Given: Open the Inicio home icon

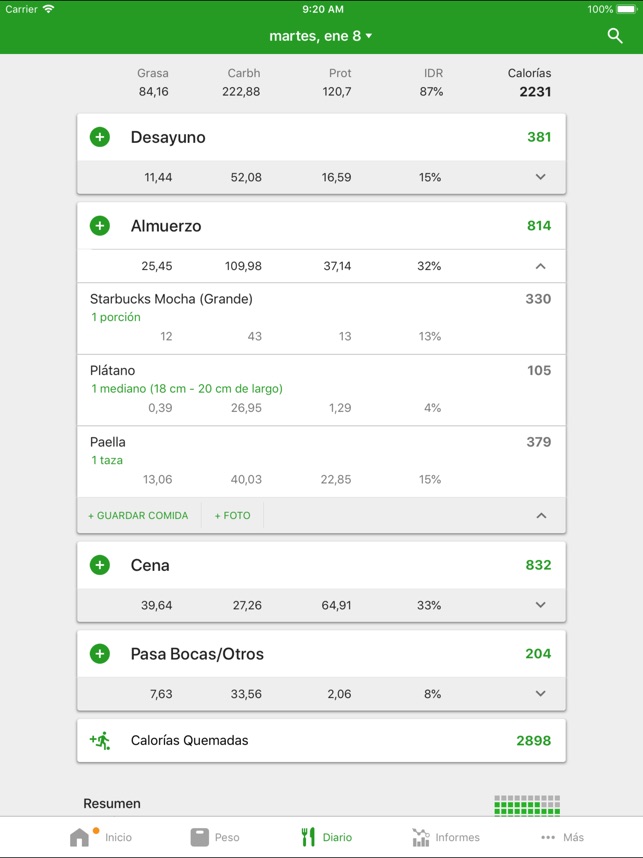Looking at the screenshot, I should (79, 837).
